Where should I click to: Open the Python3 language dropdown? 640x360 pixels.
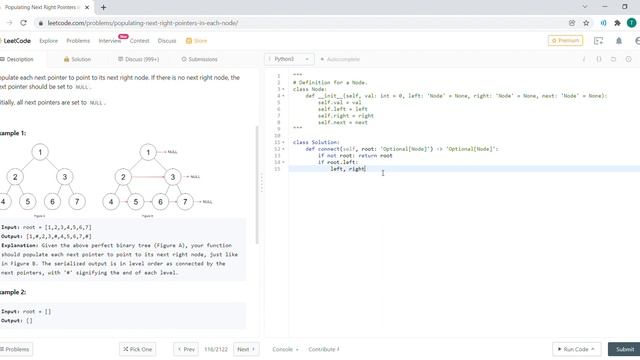(x=289, y=59)
